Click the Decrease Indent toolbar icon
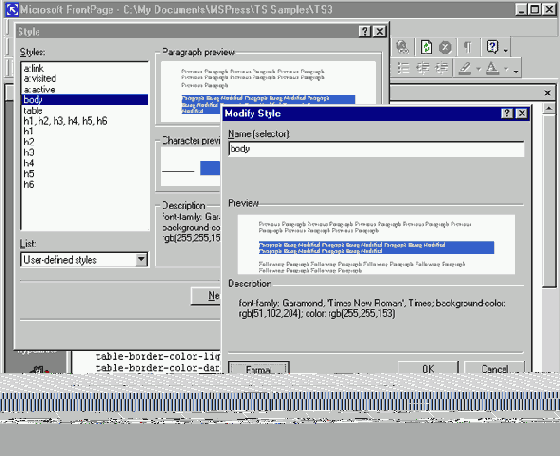Screen dimensions: 560x456 tap(422, 67)
